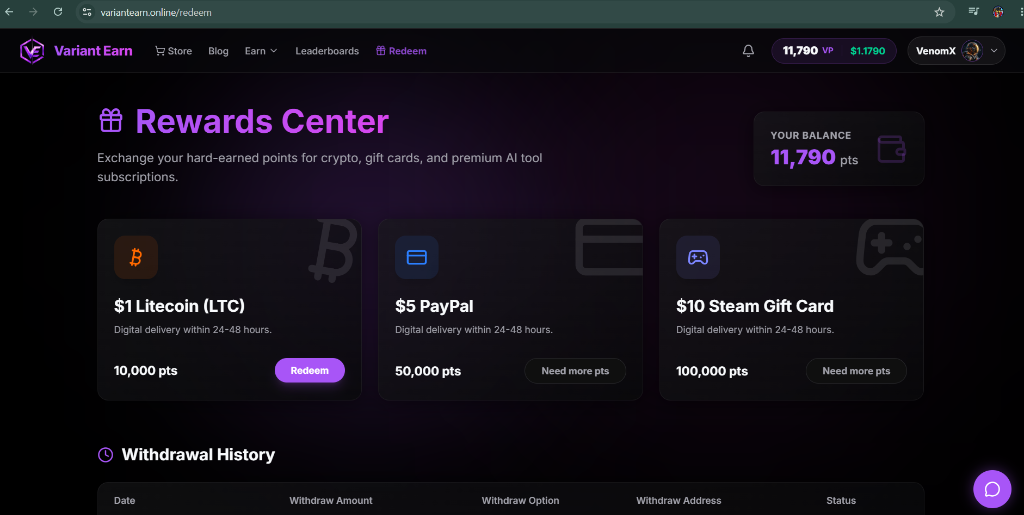1024x515 pixels.
Task: Click the Withdrawal History heading
Action: tap(198, 454)
